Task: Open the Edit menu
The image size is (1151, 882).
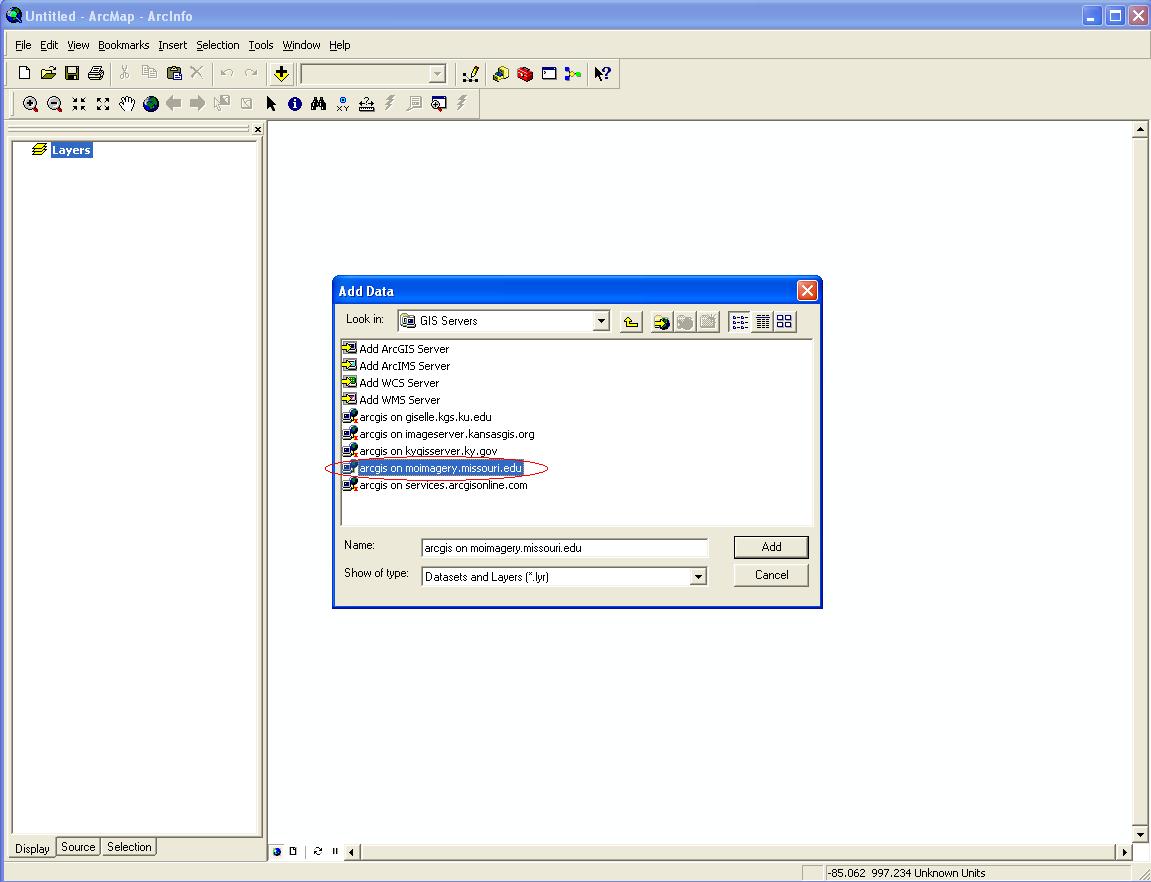Action: [x=48, y=45]
